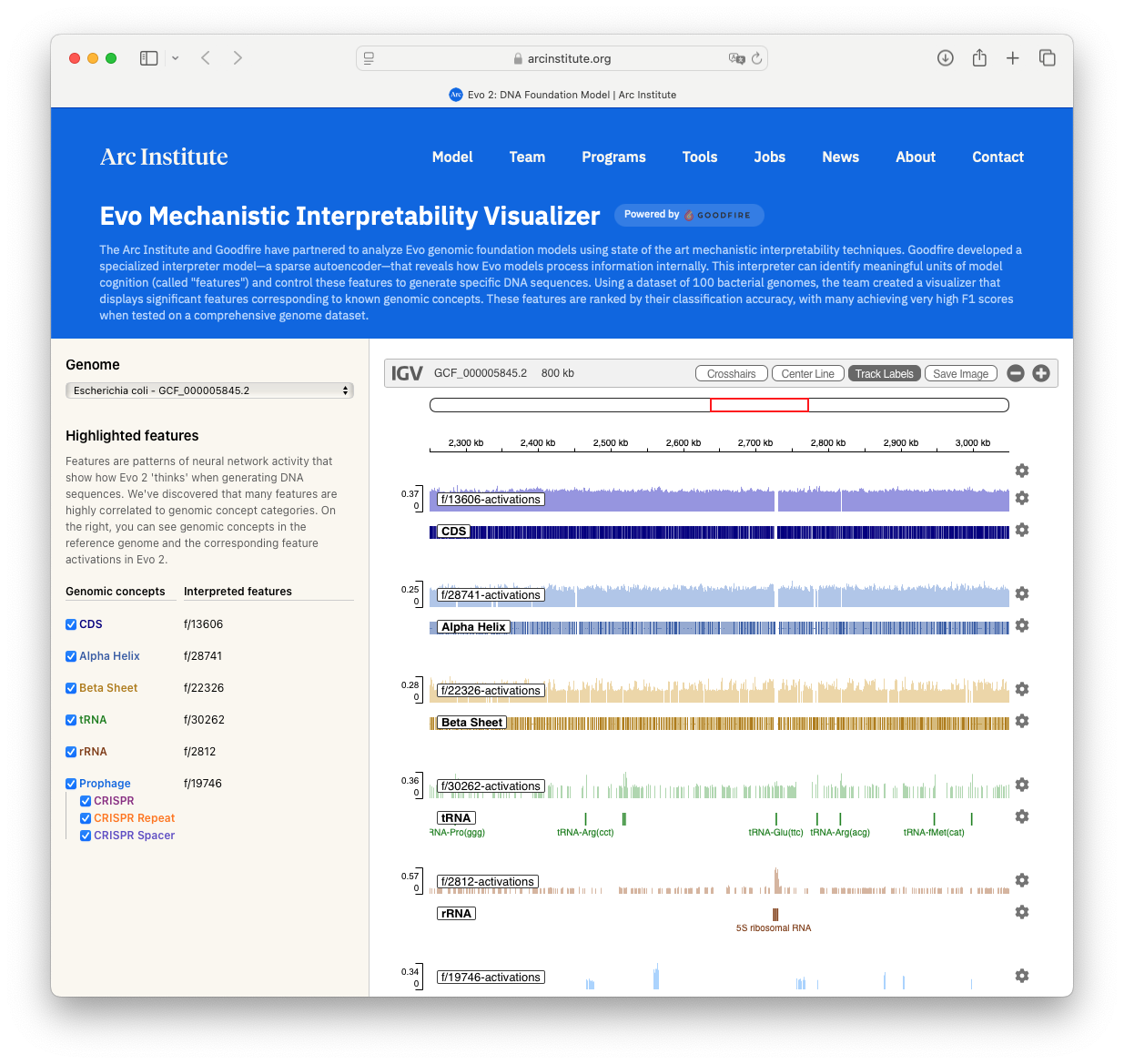1124x1064 pixels.
Task: Uncheck the CRISPR Repeat sub-concept
Action: pos(86,818)
